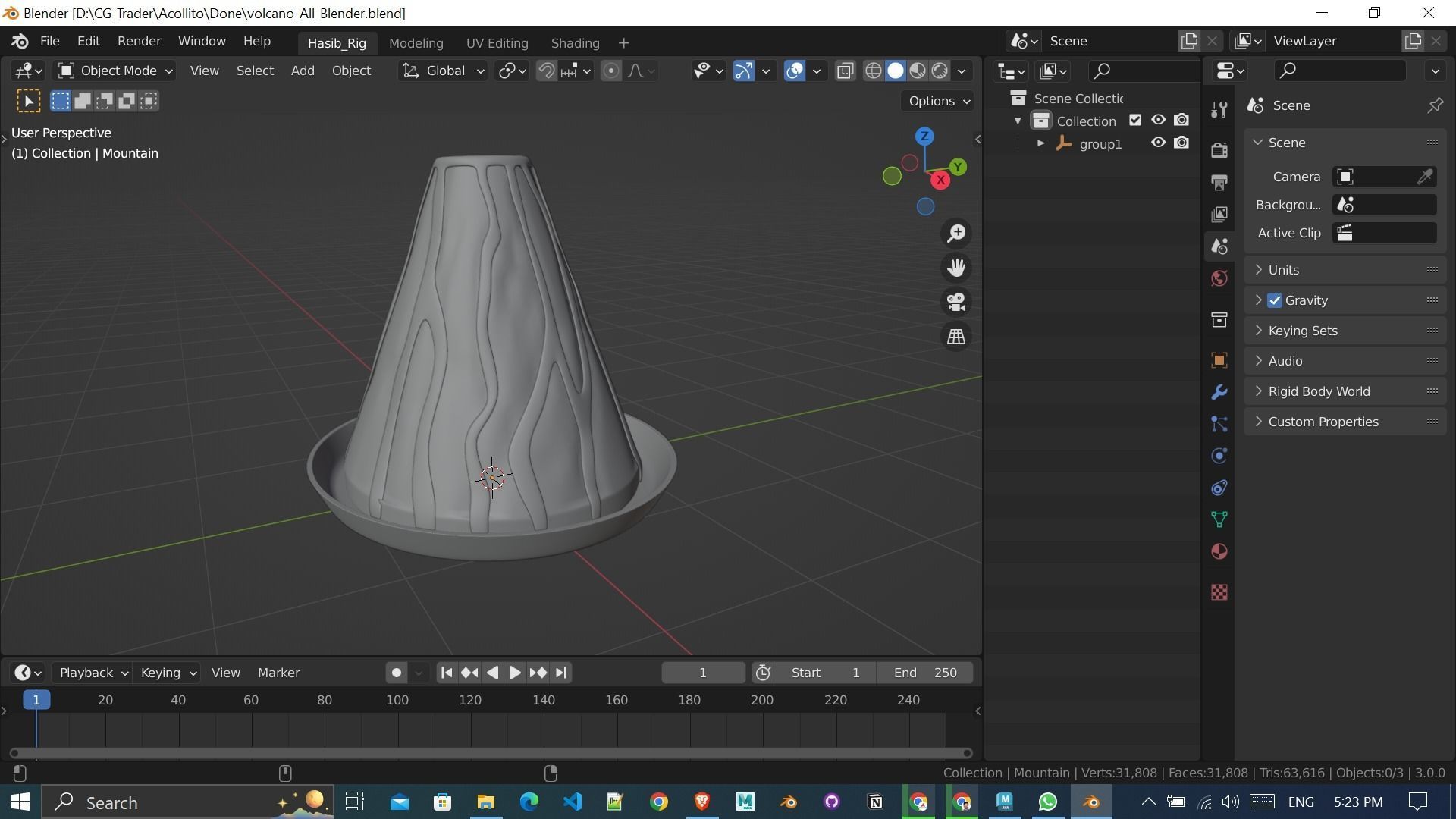Open the Global transform orientation dropdown

(x=443, y=71)
